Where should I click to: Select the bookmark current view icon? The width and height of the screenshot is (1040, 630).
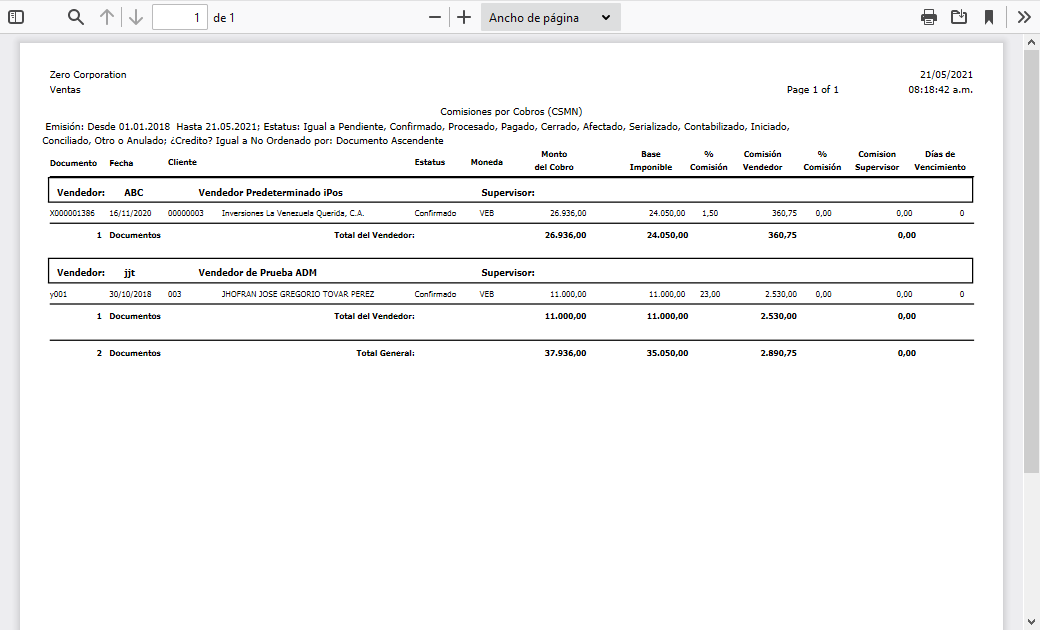tap(988, 16)
